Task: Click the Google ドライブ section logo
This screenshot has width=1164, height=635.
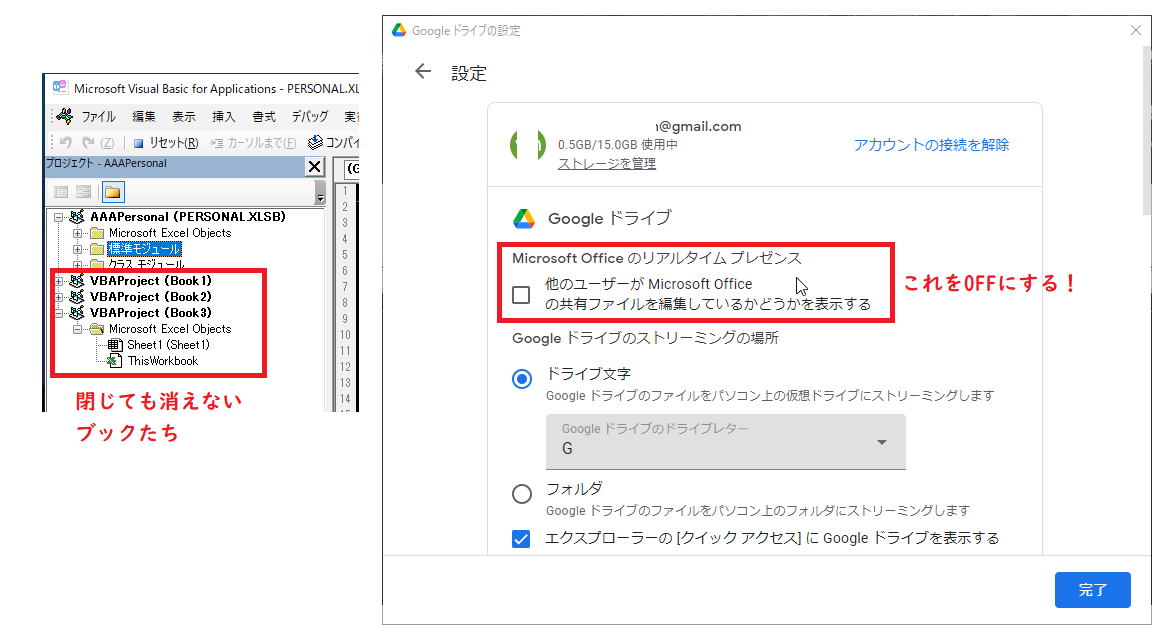Action: click(x=524, y=218)
